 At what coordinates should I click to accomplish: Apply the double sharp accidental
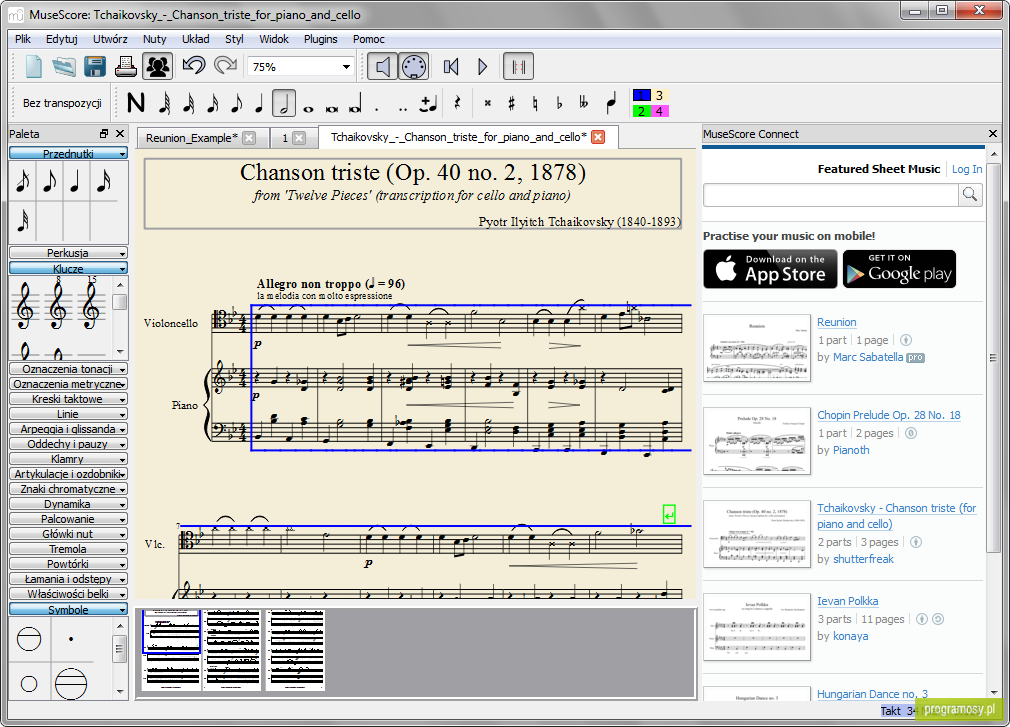point(488,103)
